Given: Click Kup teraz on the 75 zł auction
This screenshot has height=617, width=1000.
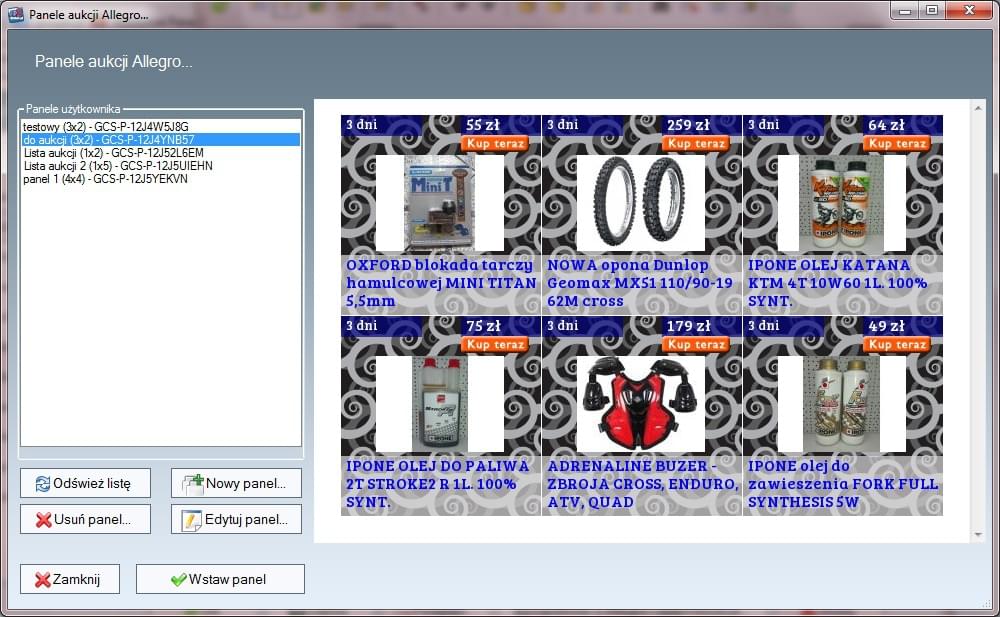Looking at the screenshot, I should (x=496, y=345).
